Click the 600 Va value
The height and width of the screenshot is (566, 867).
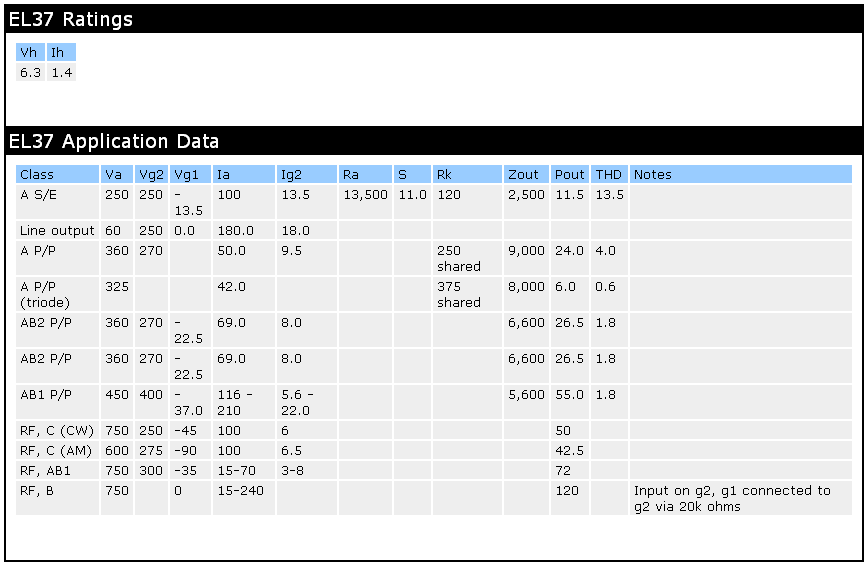point(117,450)
